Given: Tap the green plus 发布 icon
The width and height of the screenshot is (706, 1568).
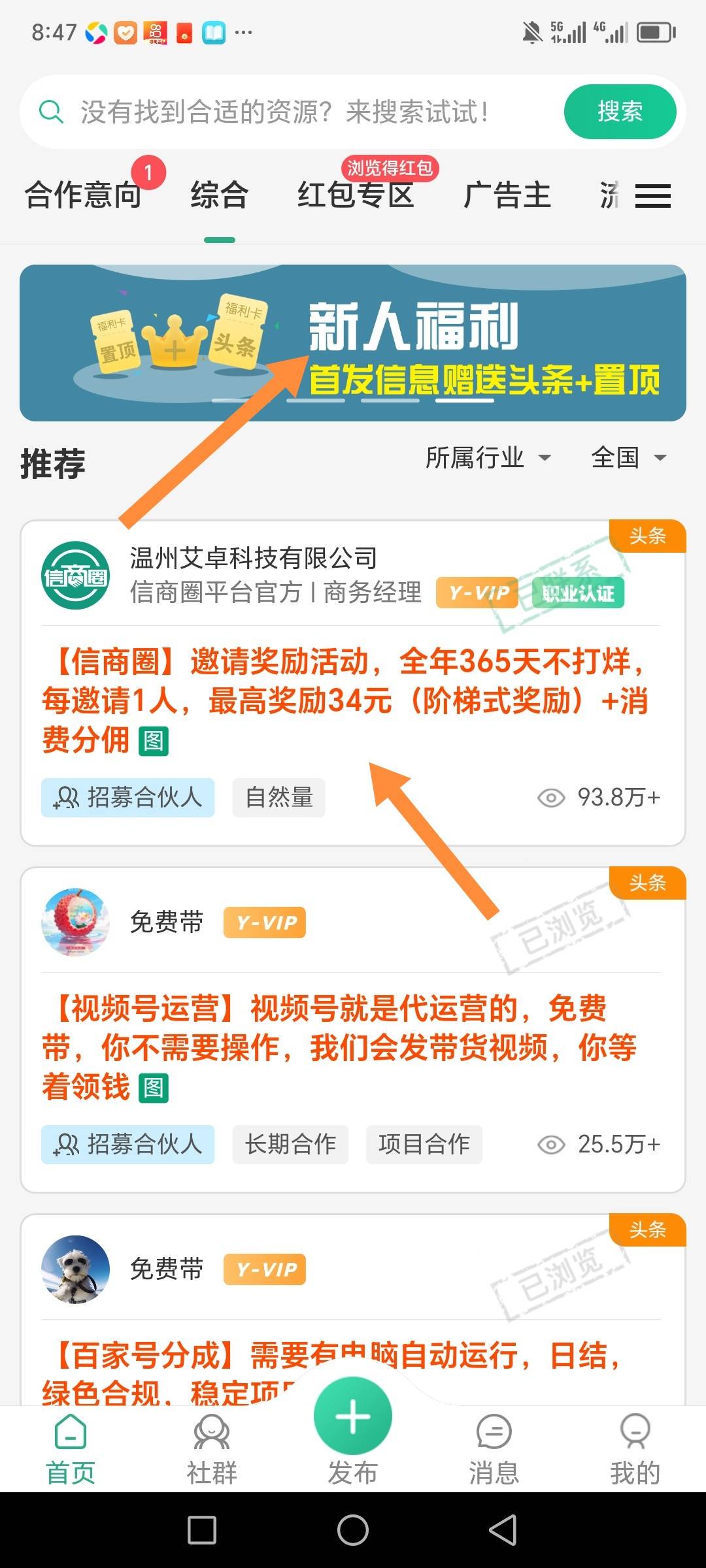Looking at the screenshot, I should [x=353, y=1416].
